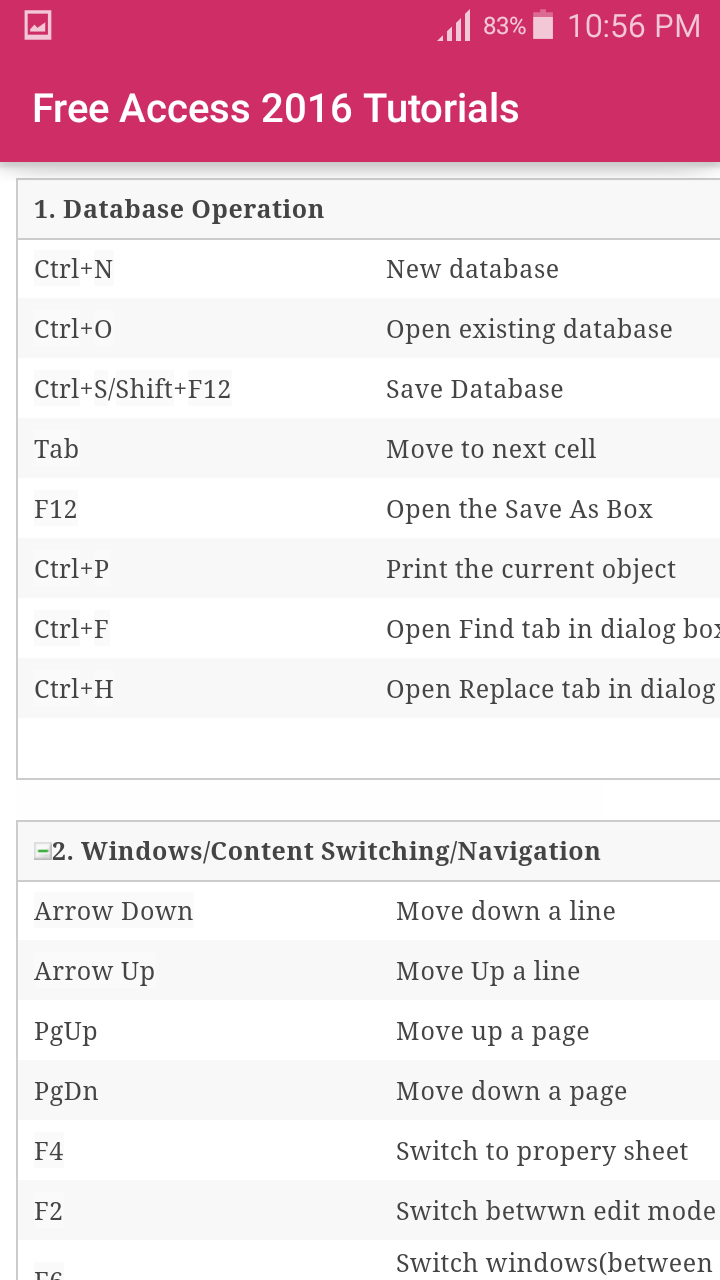Tap the Ctrl+O shortcut key
This screenshot has width=720, height=1280.
(73, 329)
